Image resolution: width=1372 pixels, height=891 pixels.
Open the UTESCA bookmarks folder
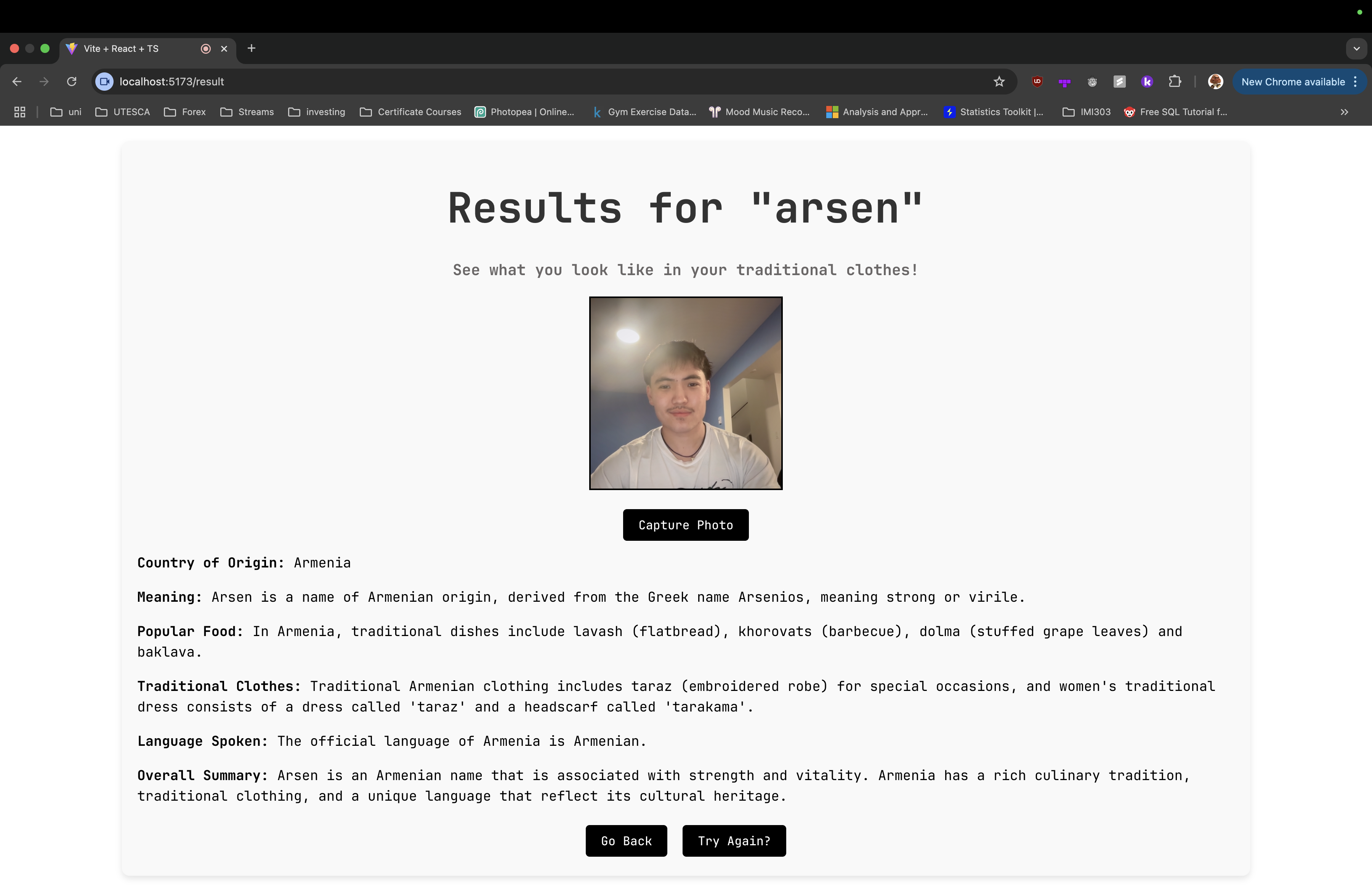[123, 112]
